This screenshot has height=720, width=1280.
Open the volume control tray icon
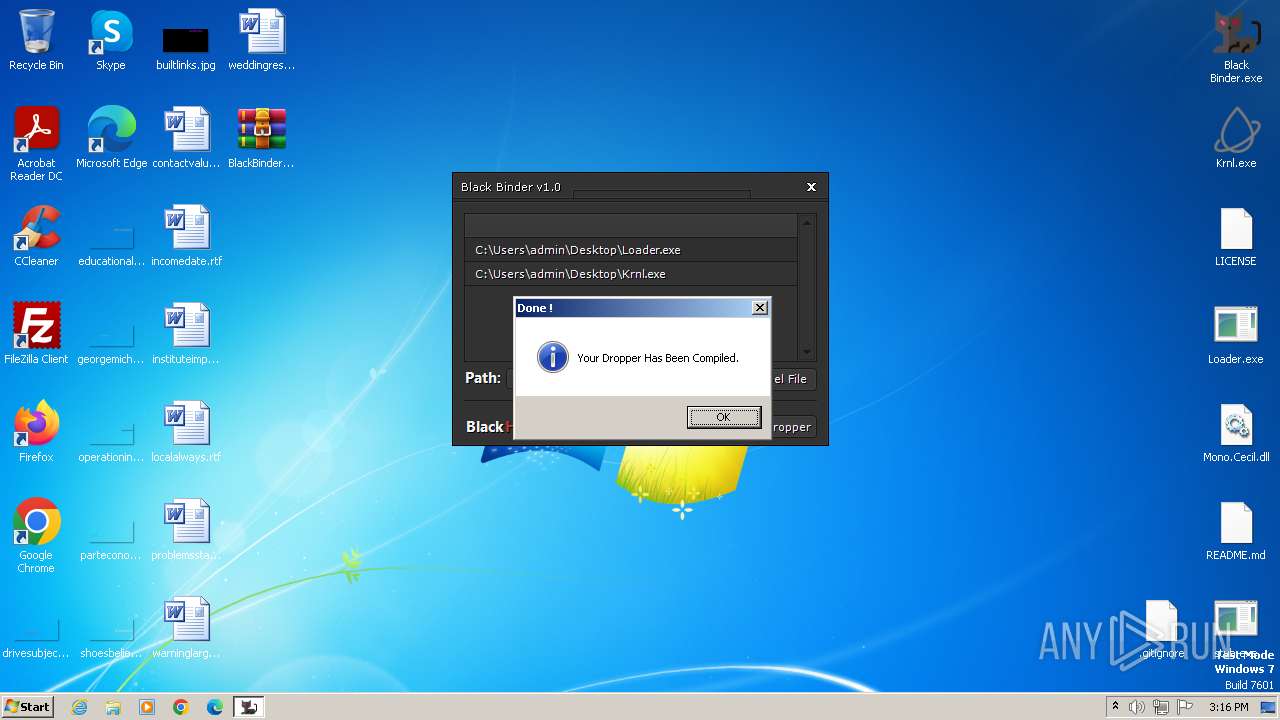click(x=1137, y=707)
